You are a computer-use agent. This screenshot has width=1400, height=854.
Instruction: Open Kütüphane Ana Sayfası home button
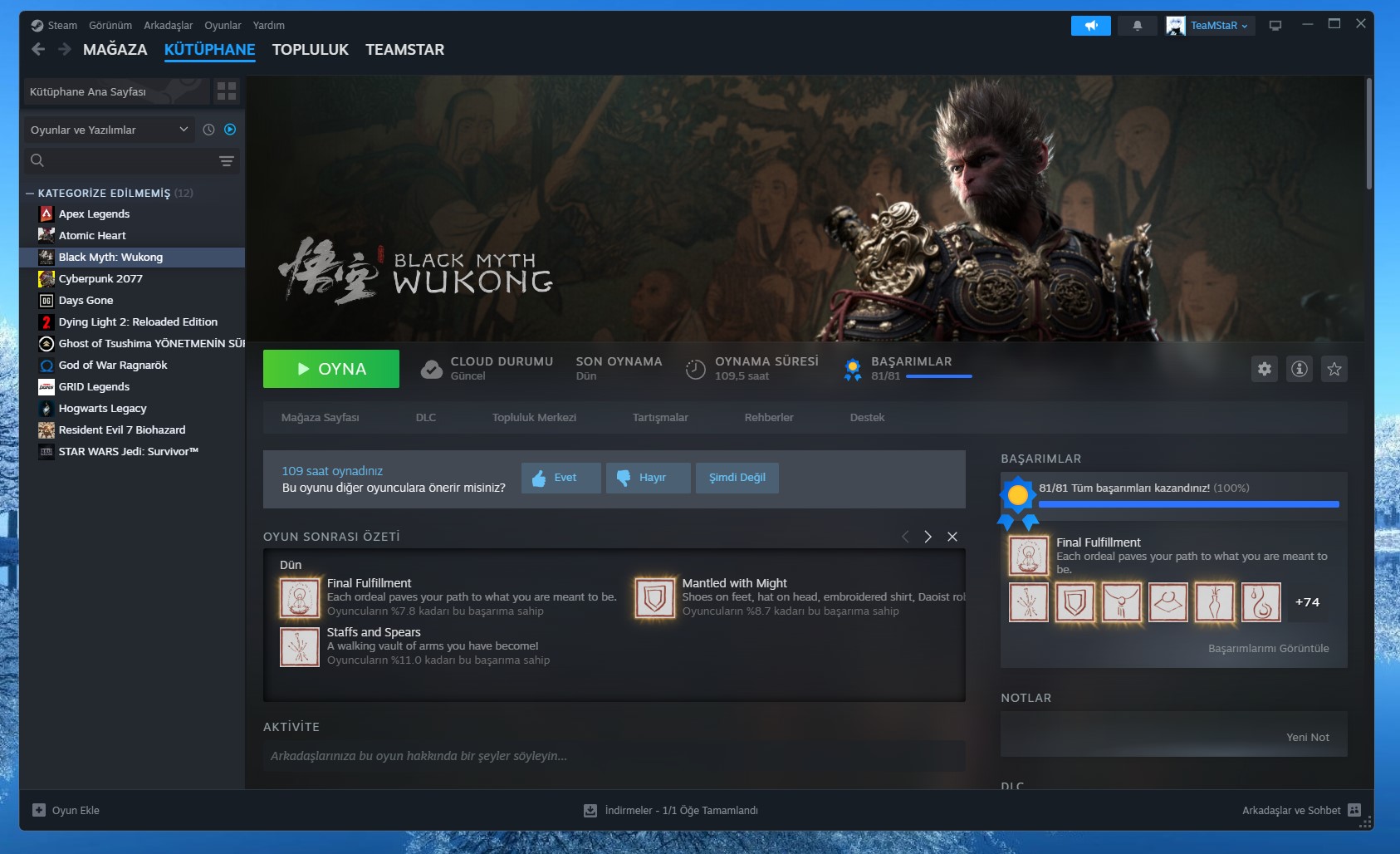pyautogui.click(x=116, y=91)
